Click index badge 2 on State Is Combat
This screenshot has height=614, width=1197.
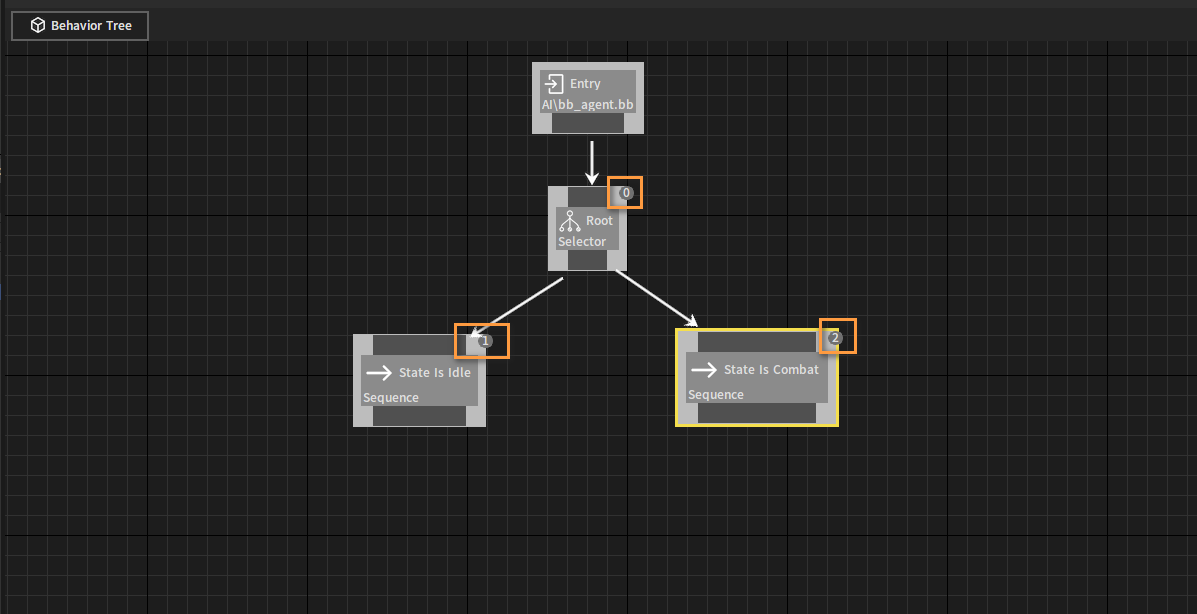pyautogui.click(x=834, y=338)
